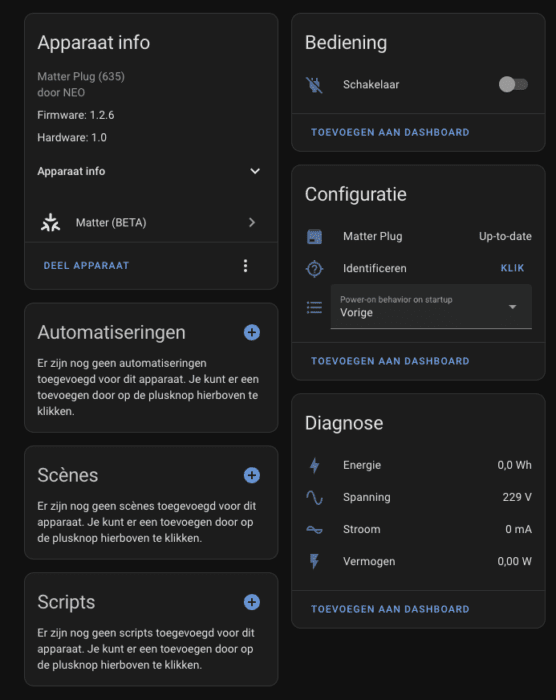This screenshot has height=700, width=556.
Task: Open the Vermogen sensor entry
Action: [x=418, y=562]
